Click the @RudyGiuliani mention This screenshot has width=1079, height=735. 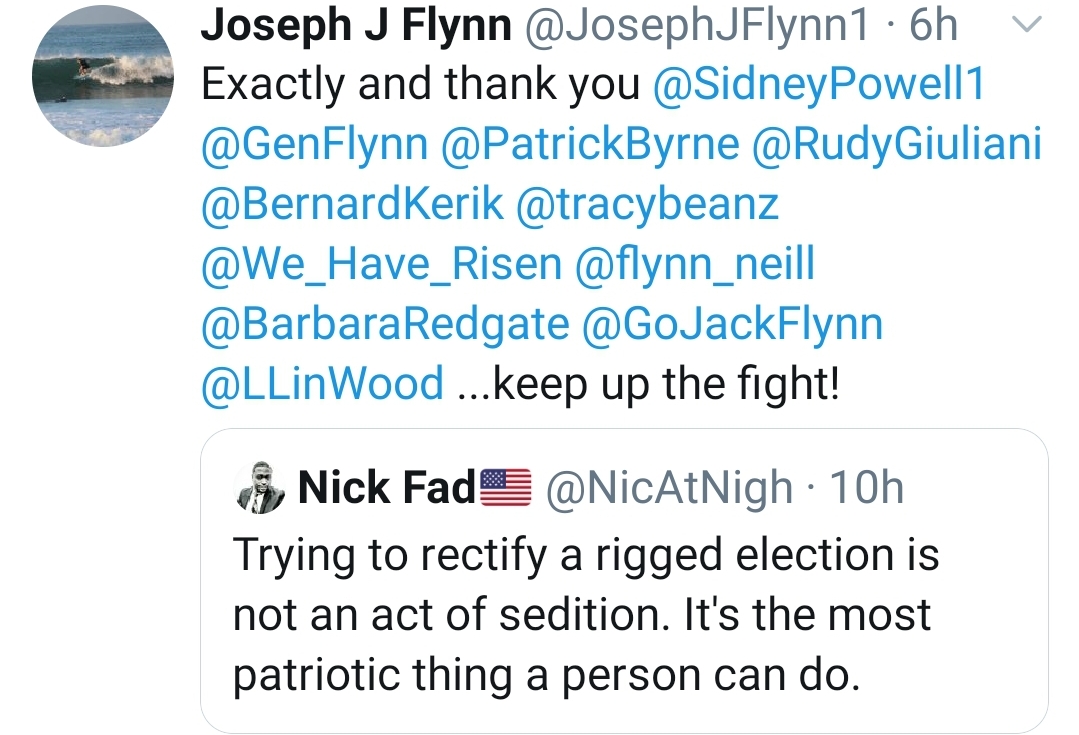[x=896, y=146]
